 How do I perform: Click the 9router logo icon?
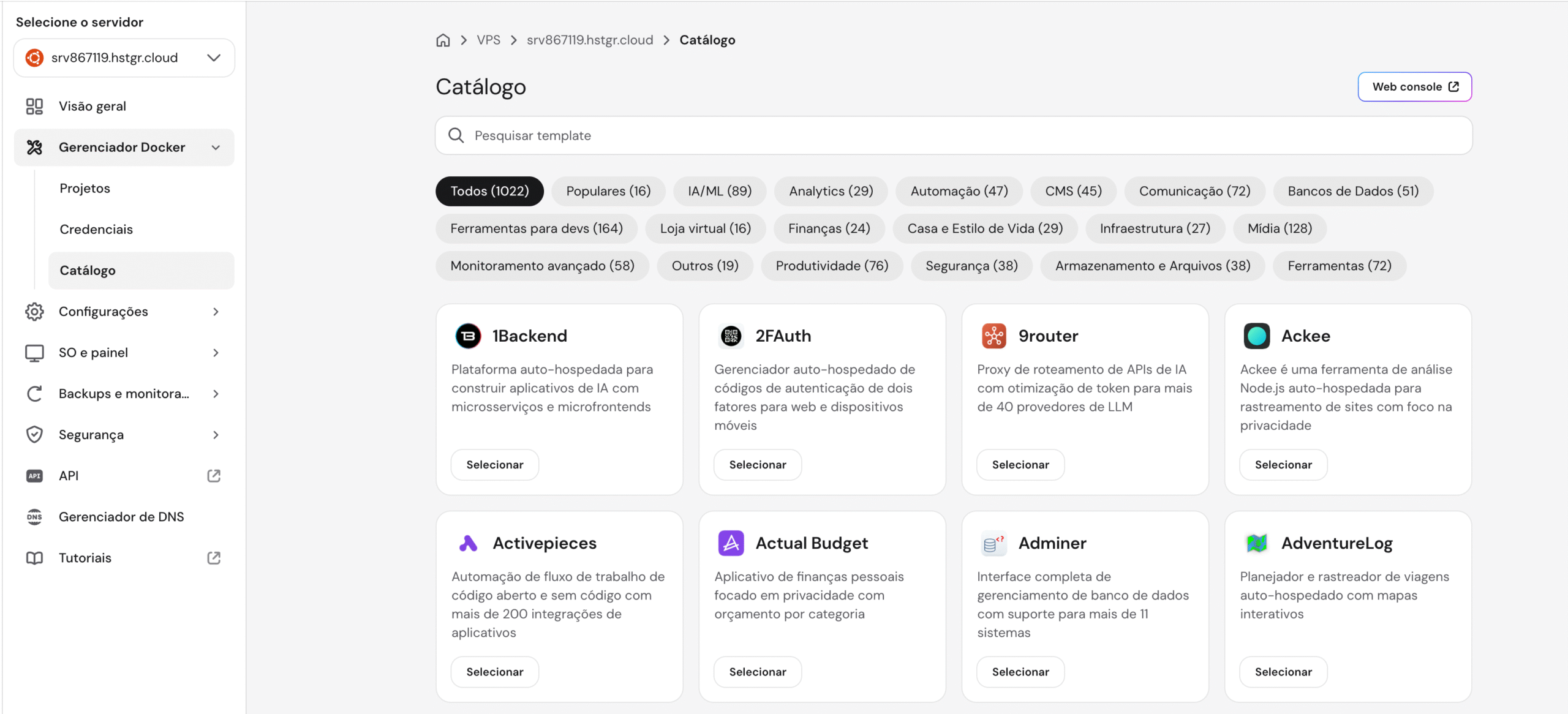994,336
